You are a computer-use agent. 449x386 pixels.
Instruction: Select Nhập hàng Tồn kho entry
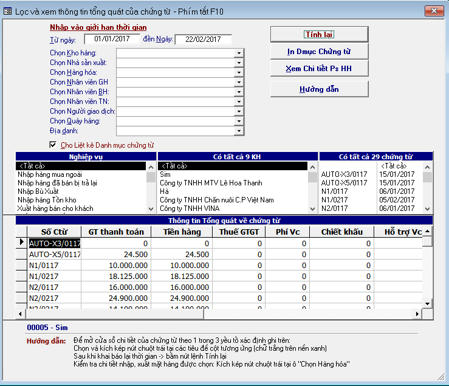coord(81,200)
